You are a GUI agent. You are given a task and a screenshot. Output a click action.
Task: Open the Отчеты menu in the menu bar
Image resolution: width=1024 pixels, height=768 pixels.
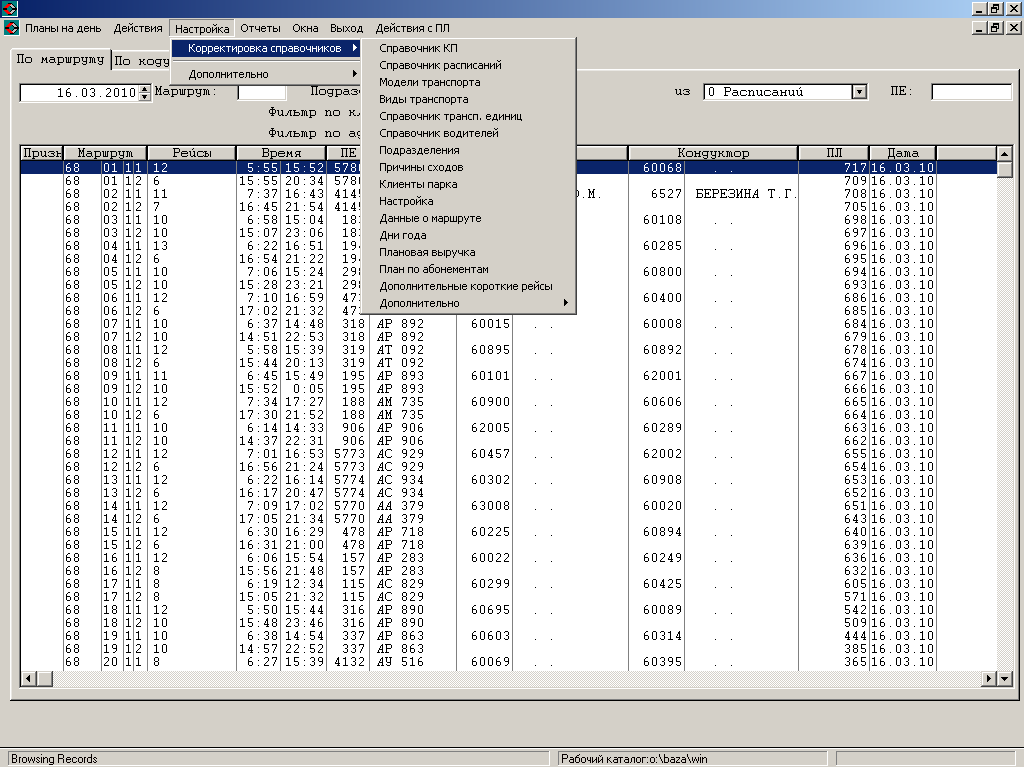pos(260,28)
